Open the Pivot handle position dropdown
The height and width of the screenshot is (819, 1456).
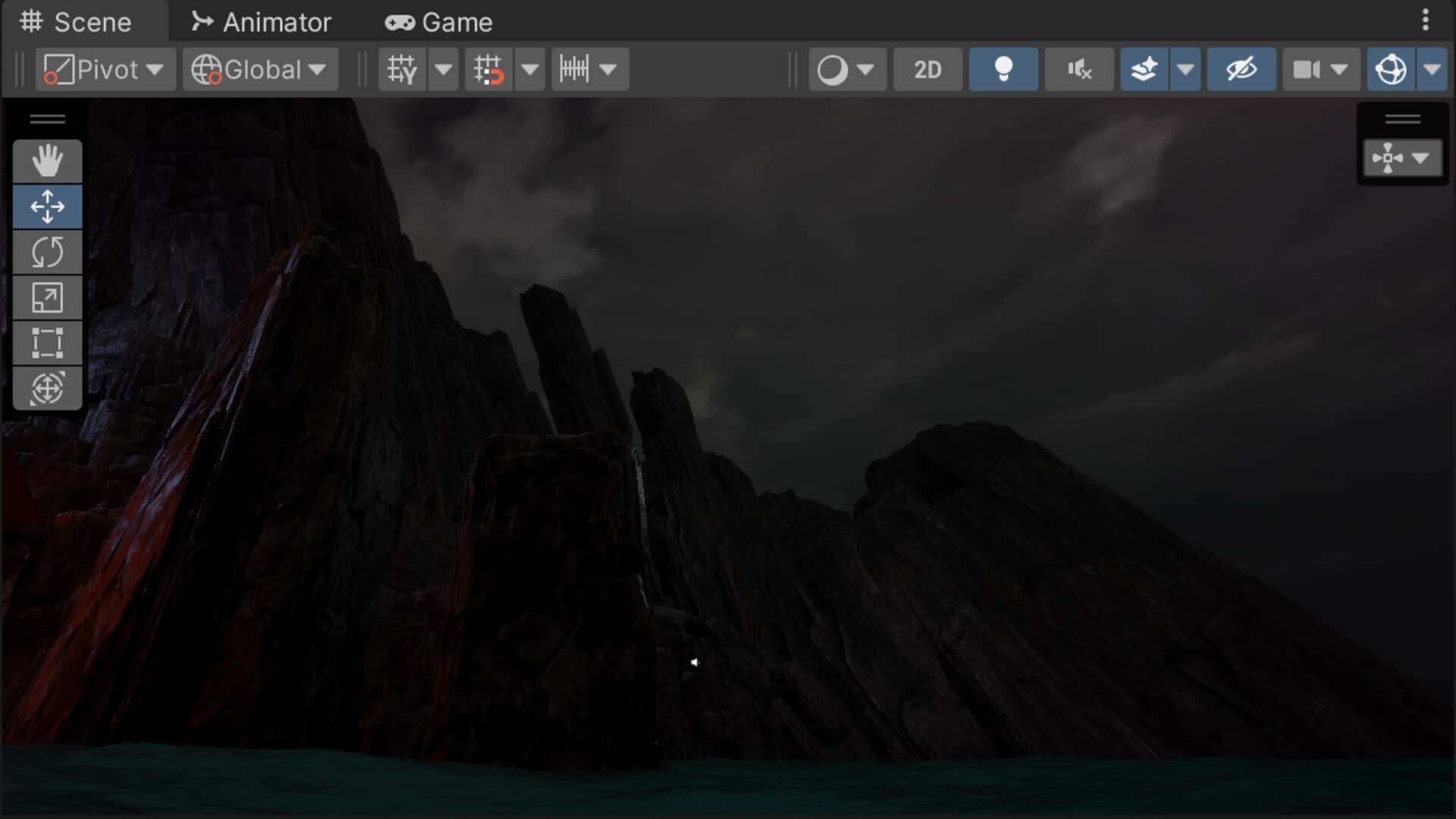(105, 70)
